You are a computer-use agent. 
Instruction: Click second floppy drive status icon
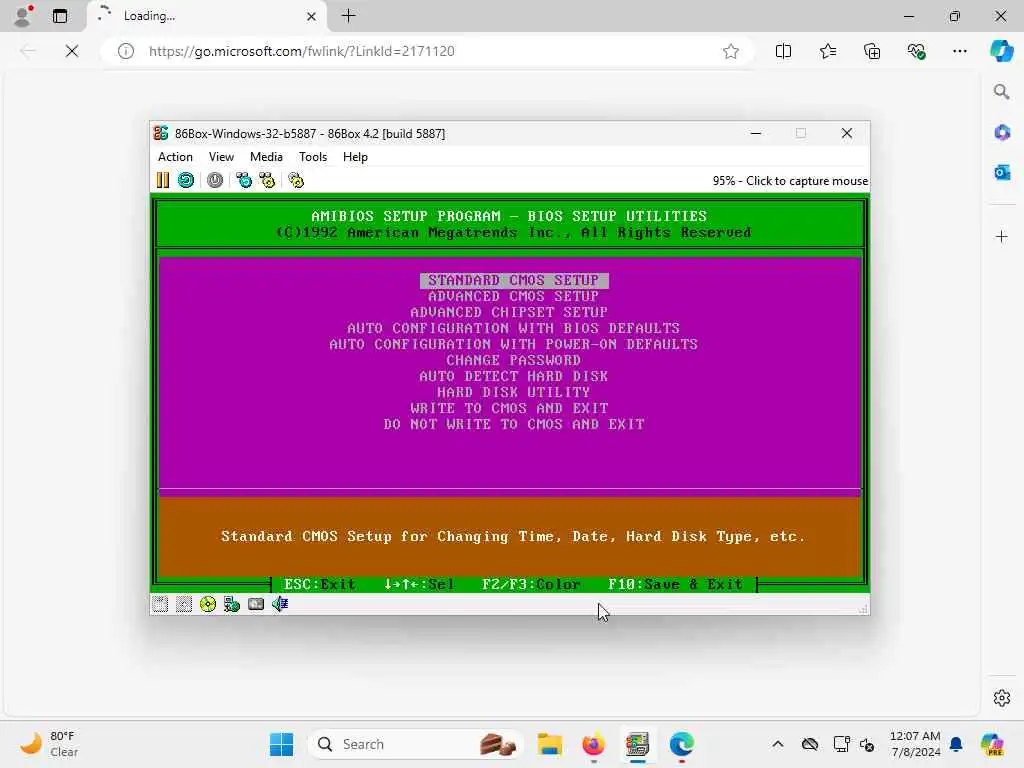pos(184,604)
